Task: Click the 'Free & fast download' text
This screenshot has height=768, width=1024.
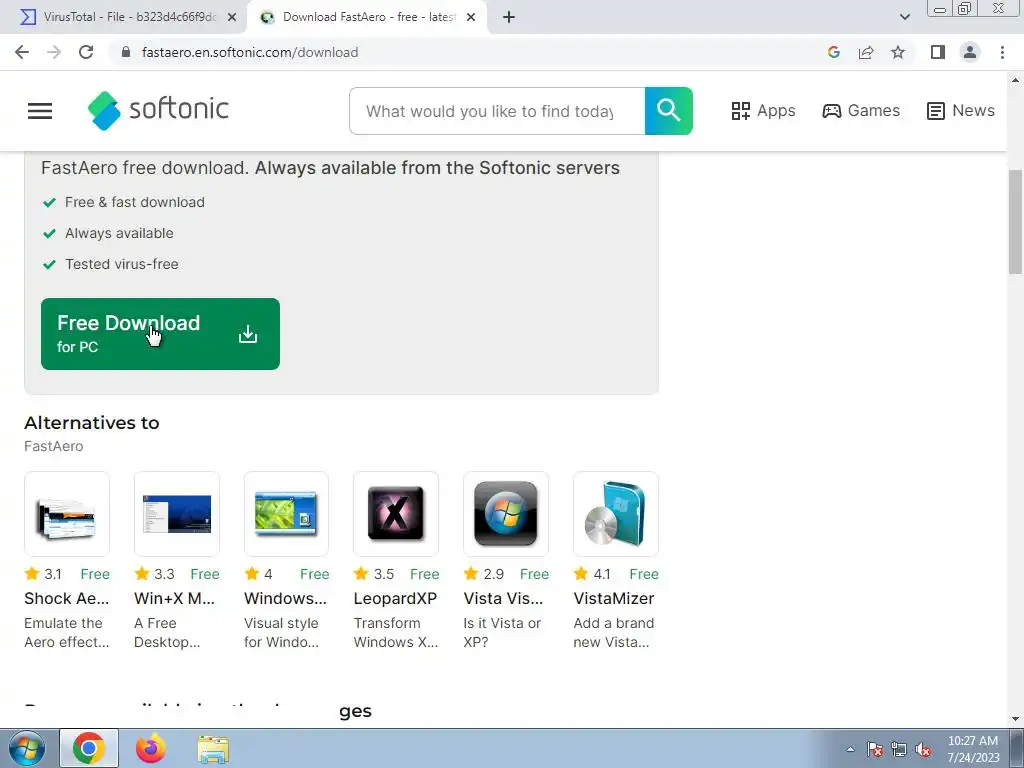Action: point(135,202)
